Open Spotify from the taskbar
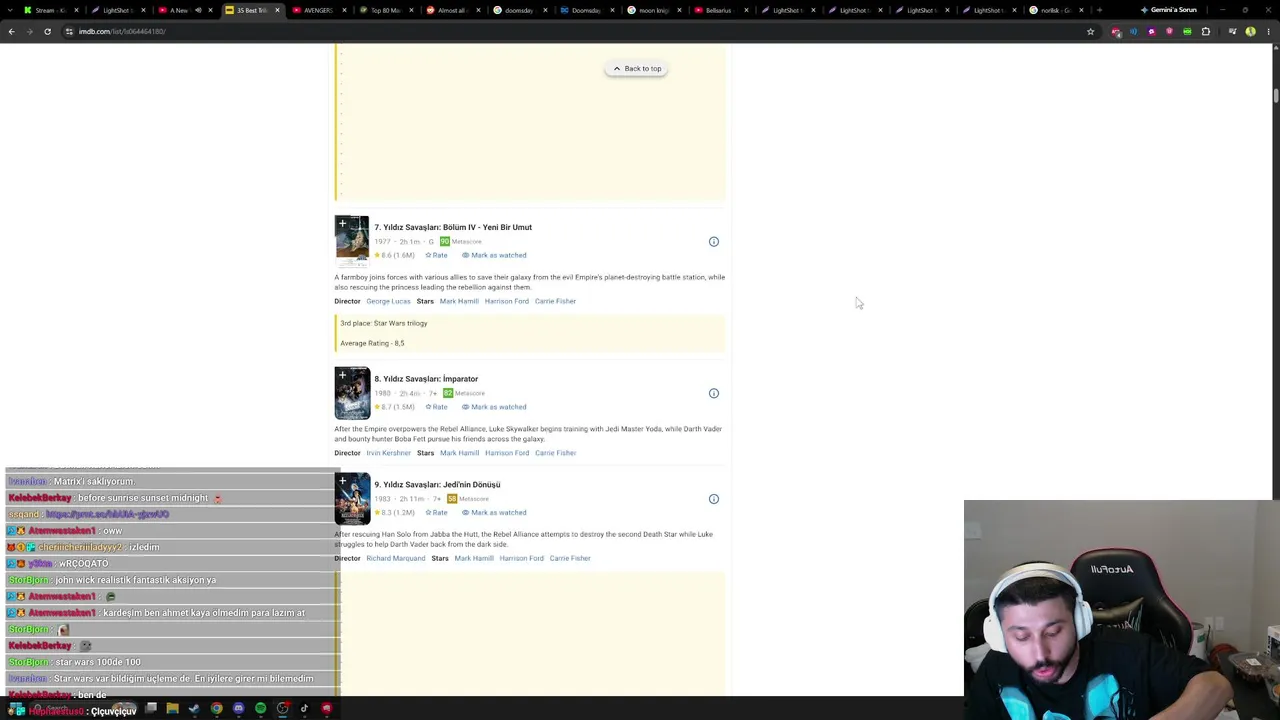The width and height of the screenshot is (1280, 720). click(260, 709)
